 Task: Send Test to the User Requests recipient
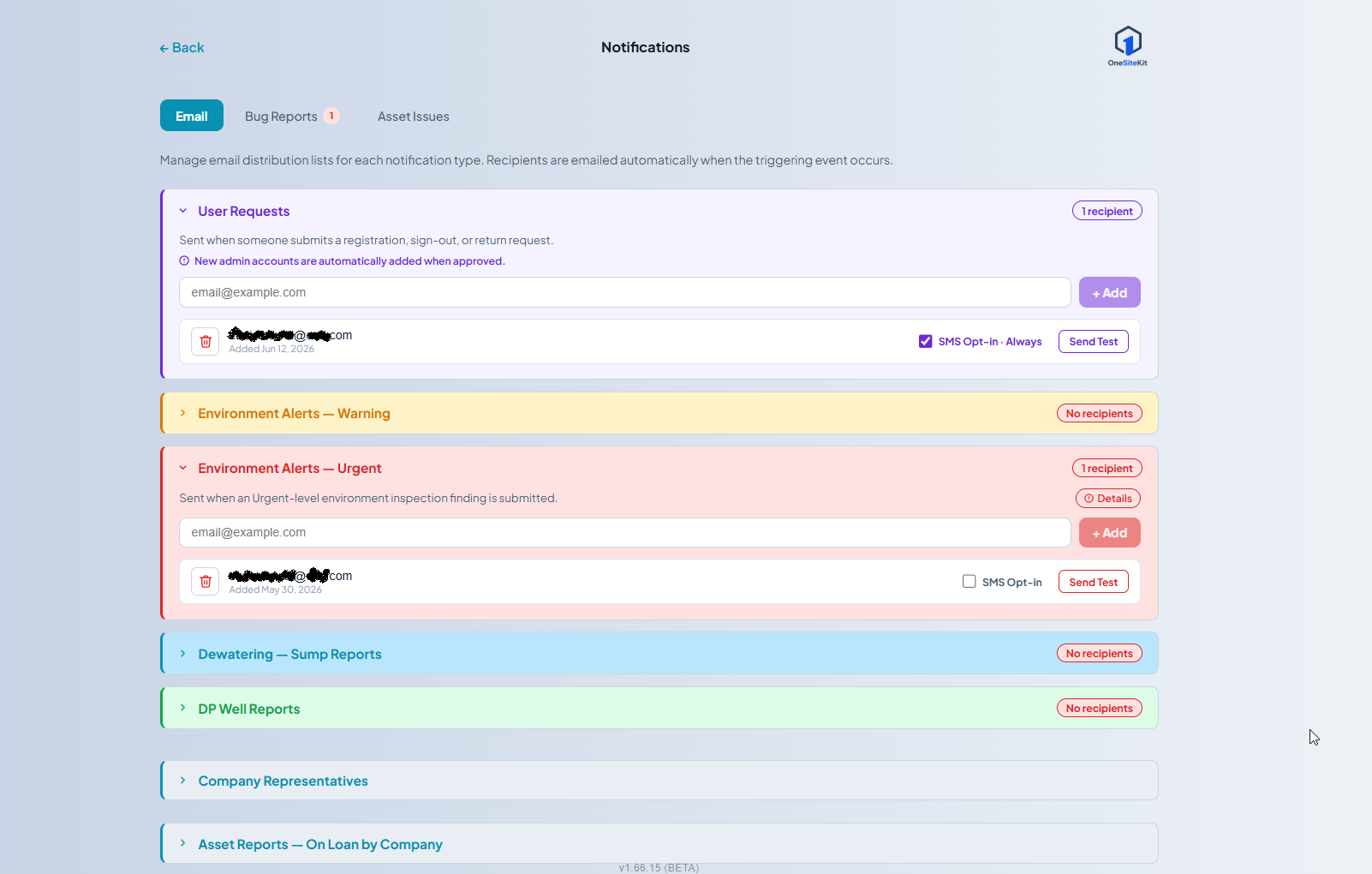tap(1094, 341)
